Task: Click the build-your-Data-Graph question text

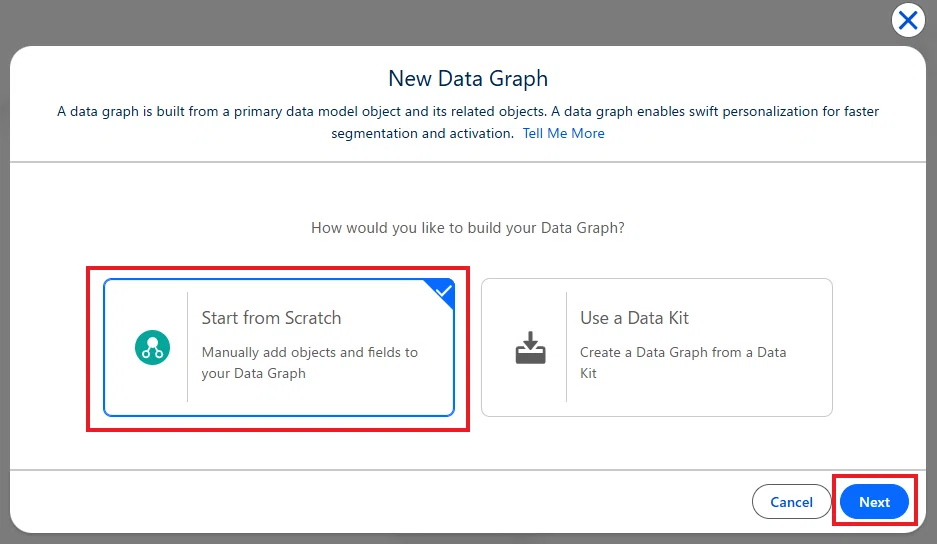Action: point(468,228)
